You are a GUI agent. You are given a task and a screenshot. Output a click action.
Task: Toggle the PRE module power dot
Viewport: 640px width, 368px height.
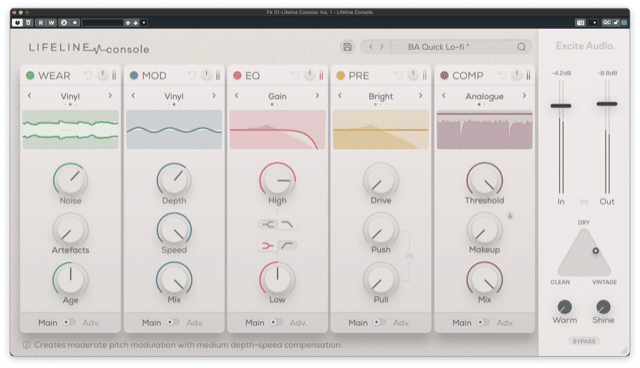[x=341, y=75]
